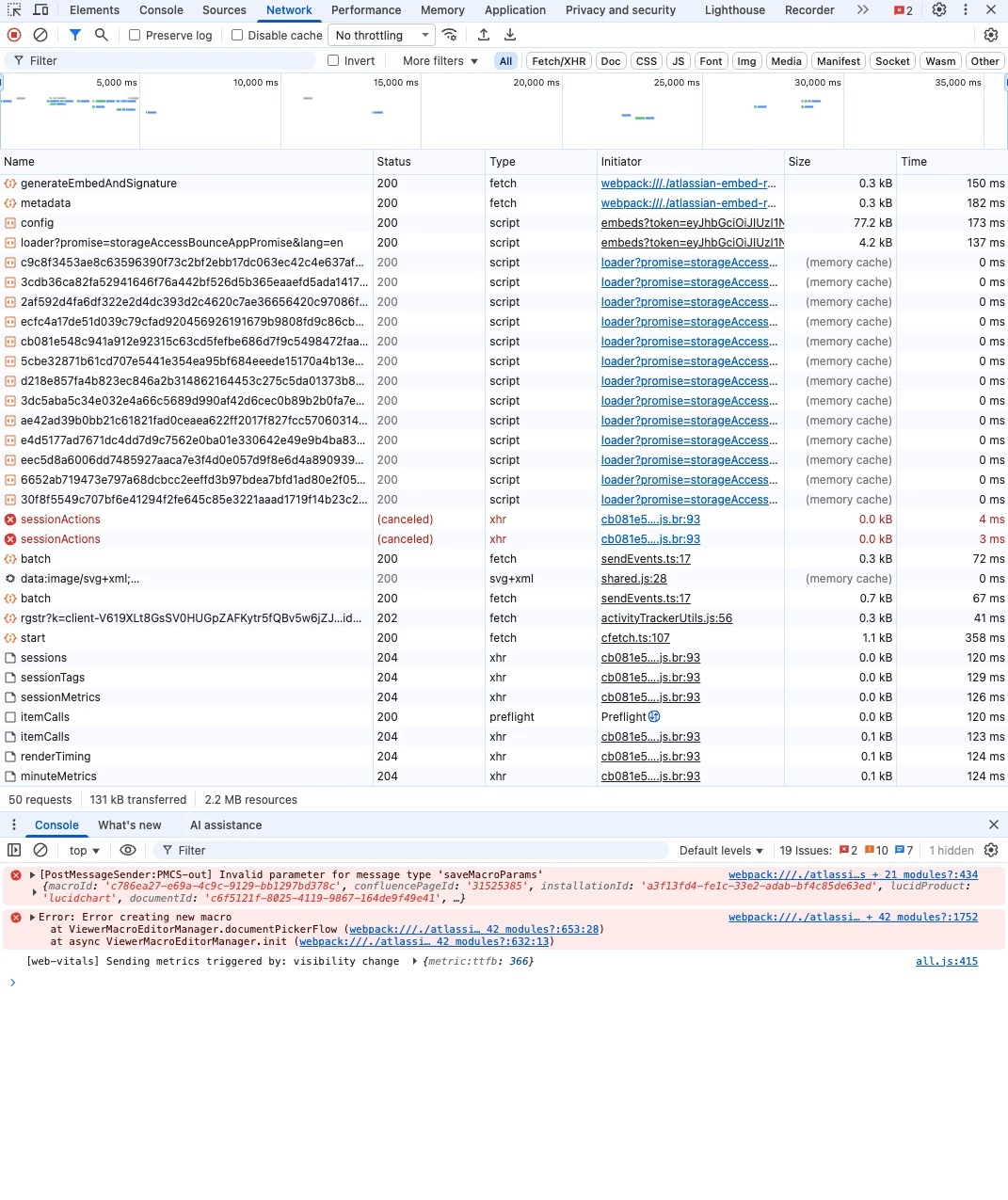The height and width of the screenshot is (1200, 1008).
Task: Filter requests by CSS type
Action: pos(647,61)
